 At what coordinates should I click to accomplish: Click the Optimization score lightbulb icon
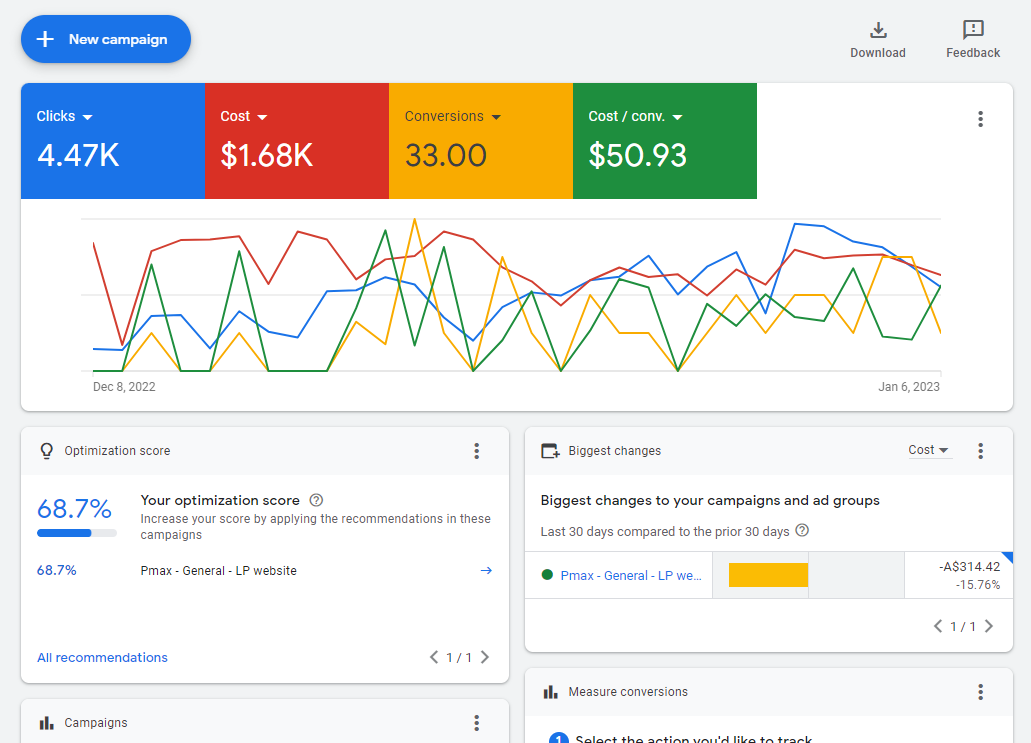point(47,451)
